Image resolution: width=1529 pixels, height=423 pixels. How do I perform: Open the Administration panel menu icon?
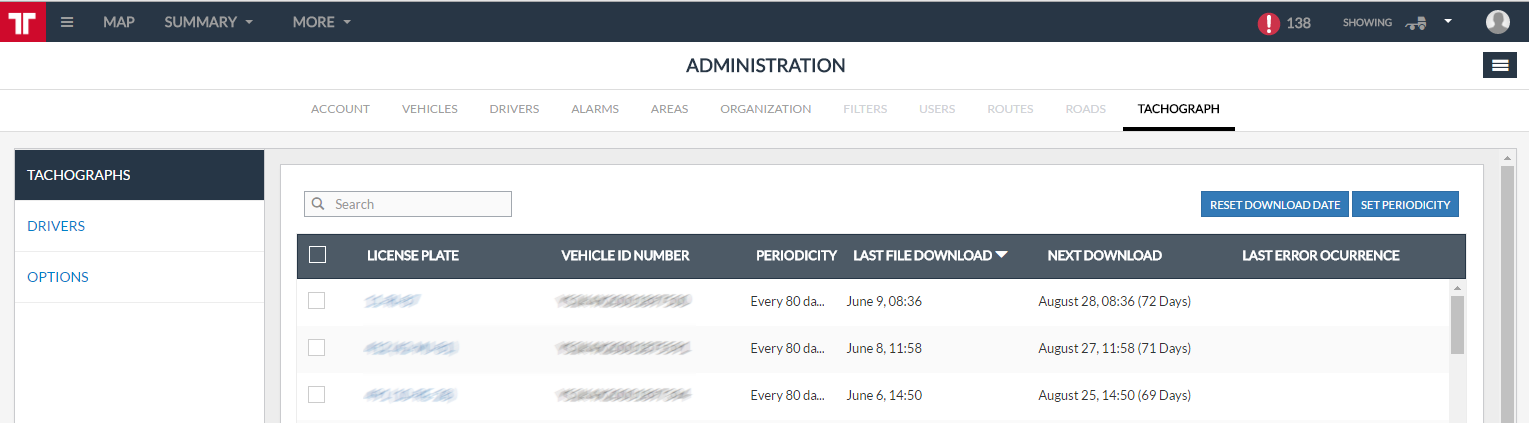click(1499, 65)
